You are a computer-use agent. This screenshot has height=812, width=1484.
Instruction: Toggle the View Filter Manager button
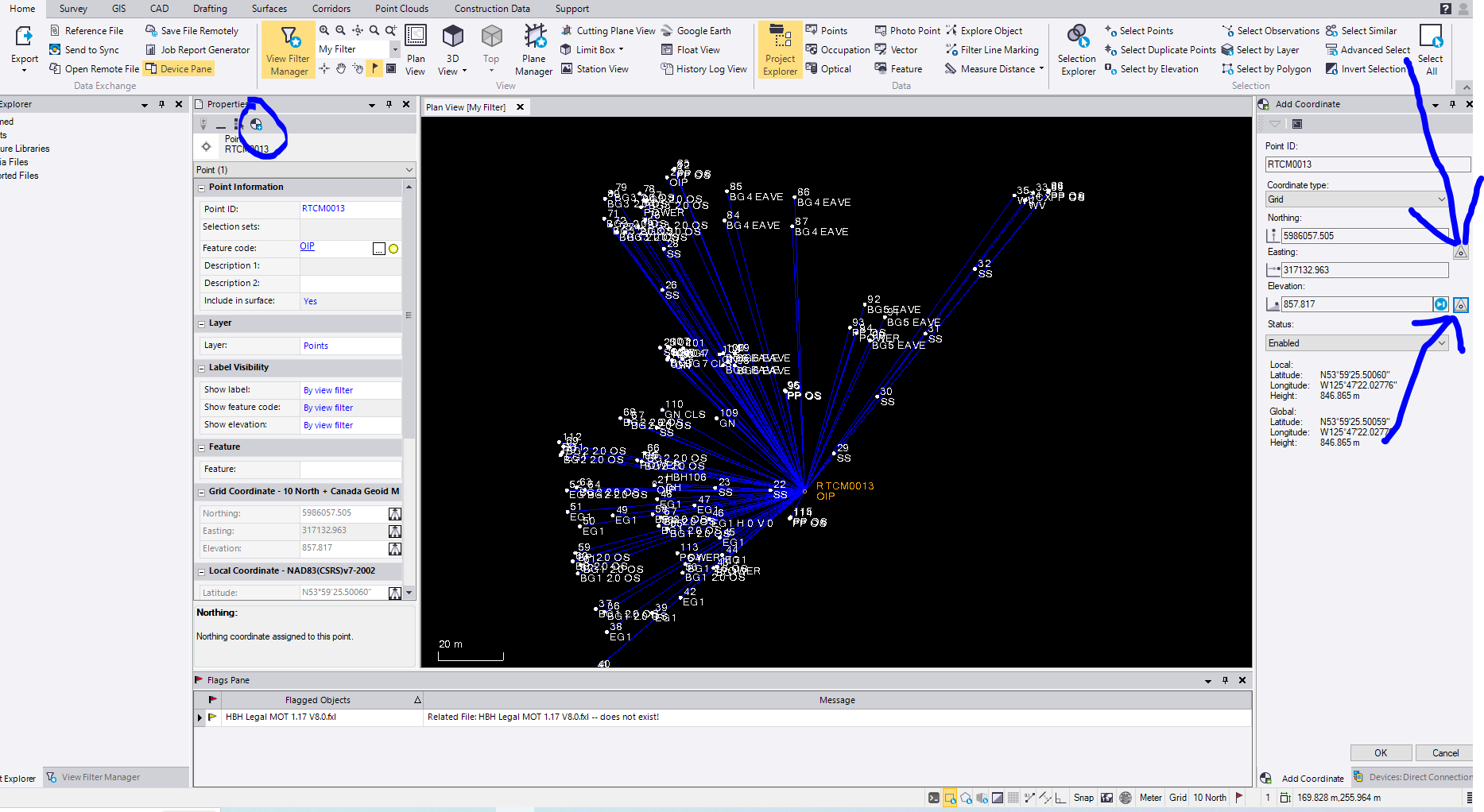click(289, 49)
